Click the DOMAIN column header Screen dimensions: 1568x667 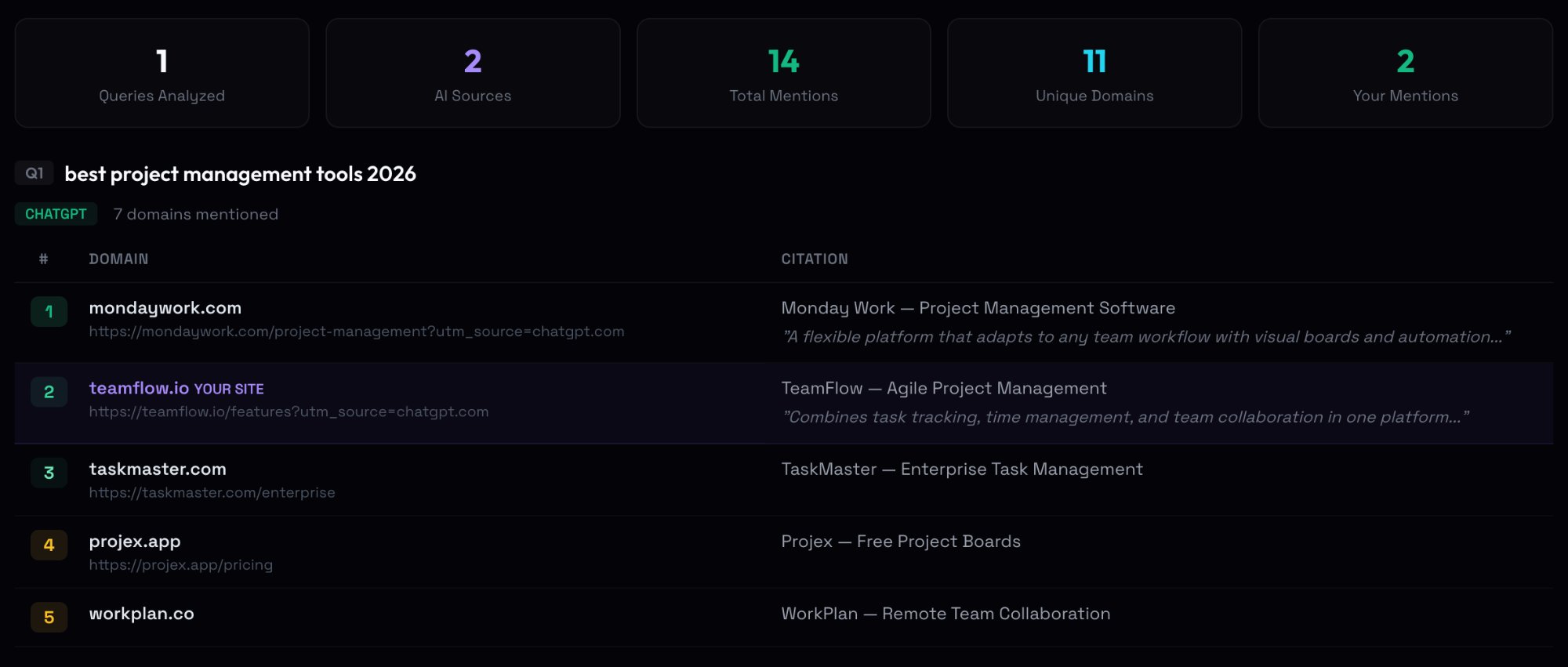[118, 259]
